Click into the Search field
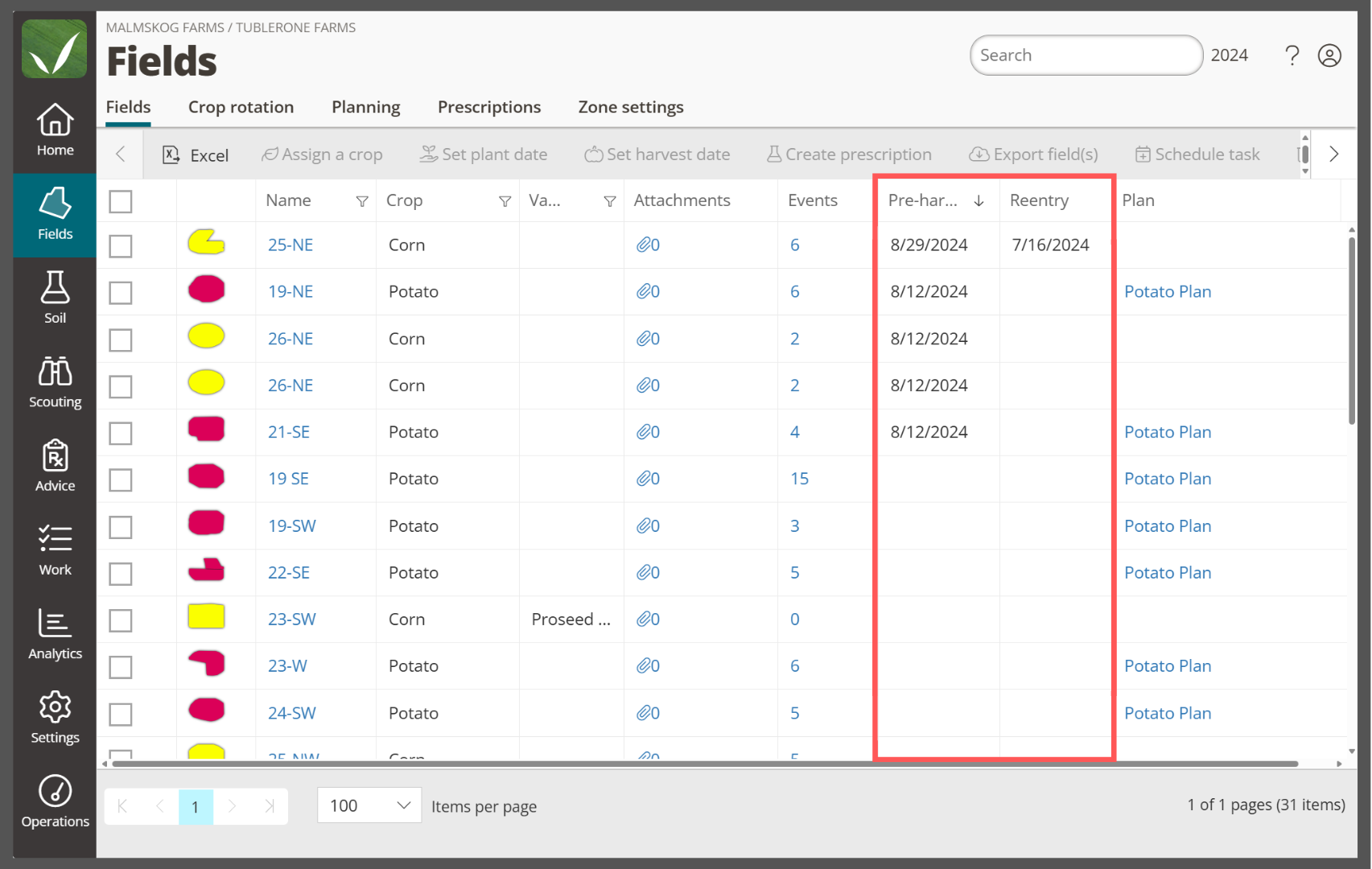This screenshot has width=1372, height=869. pos(1086,56)
